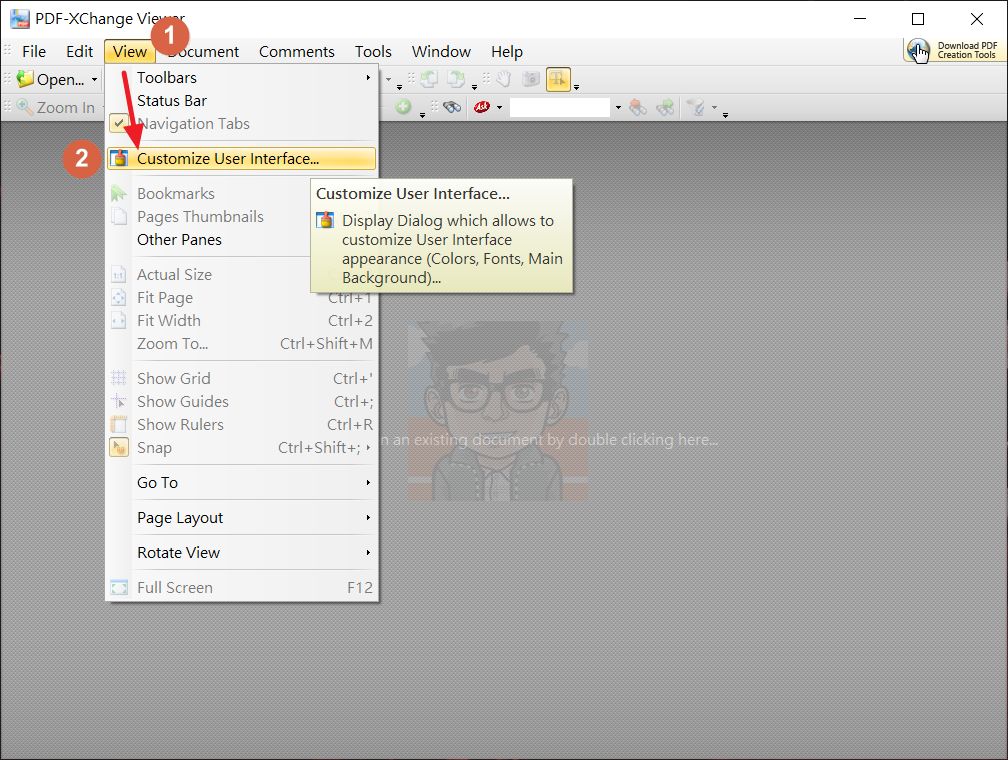
Task: Expand the Snap submenu arrow
Action: (368, 448)
